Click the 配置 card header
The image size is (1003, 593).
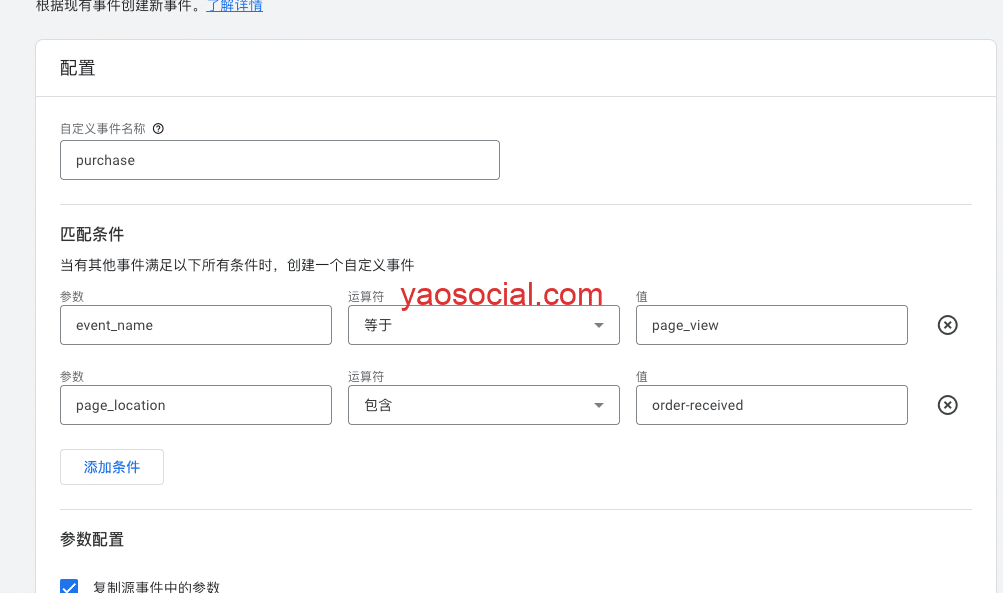[x=78, y=69]
